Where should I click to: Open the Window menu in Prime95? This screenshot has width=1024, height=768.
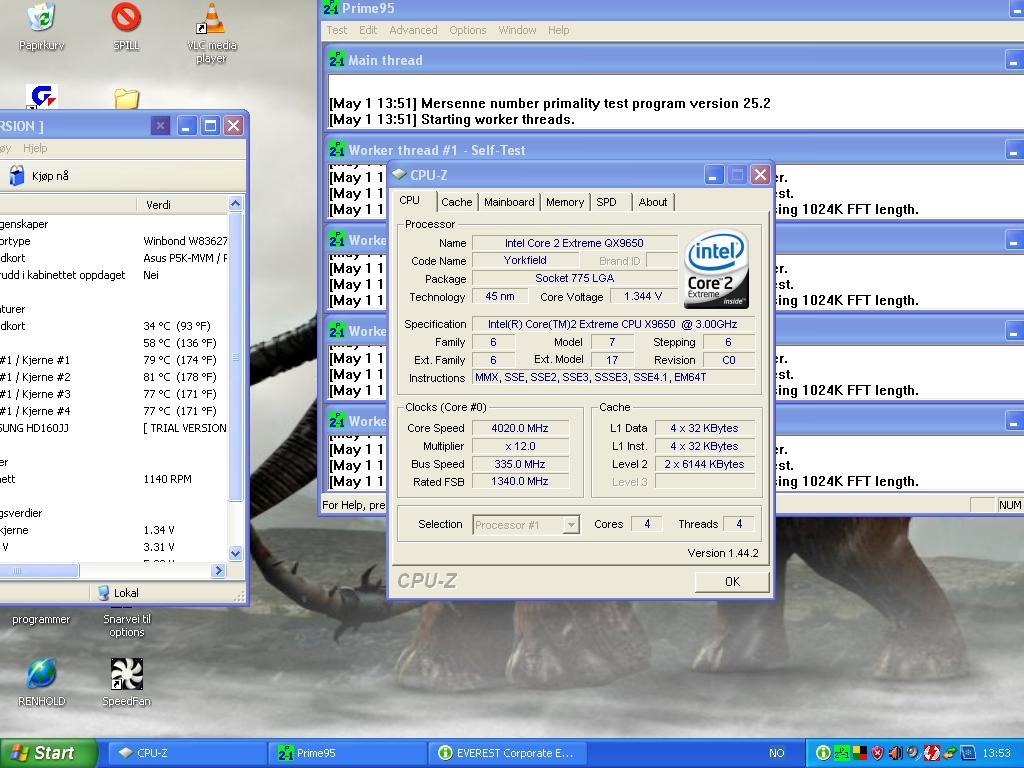(517, 30)
